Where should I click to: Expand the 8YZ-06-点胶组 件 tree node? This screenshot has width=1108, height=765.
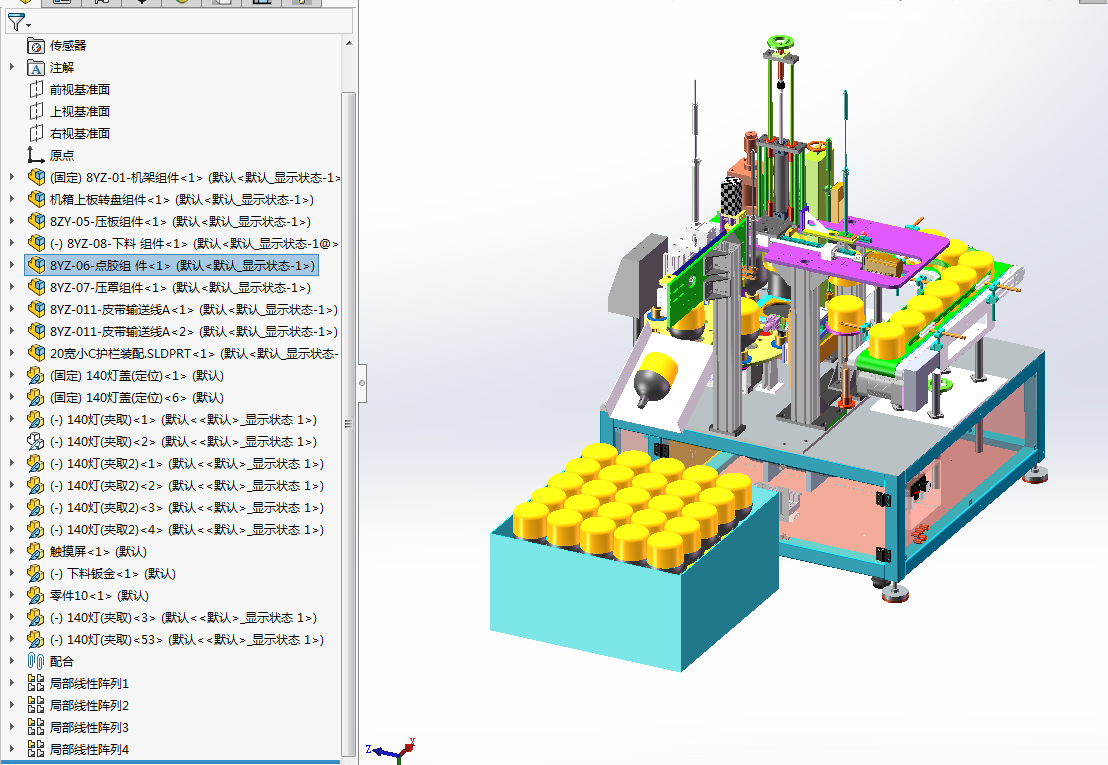pos(12,265)
